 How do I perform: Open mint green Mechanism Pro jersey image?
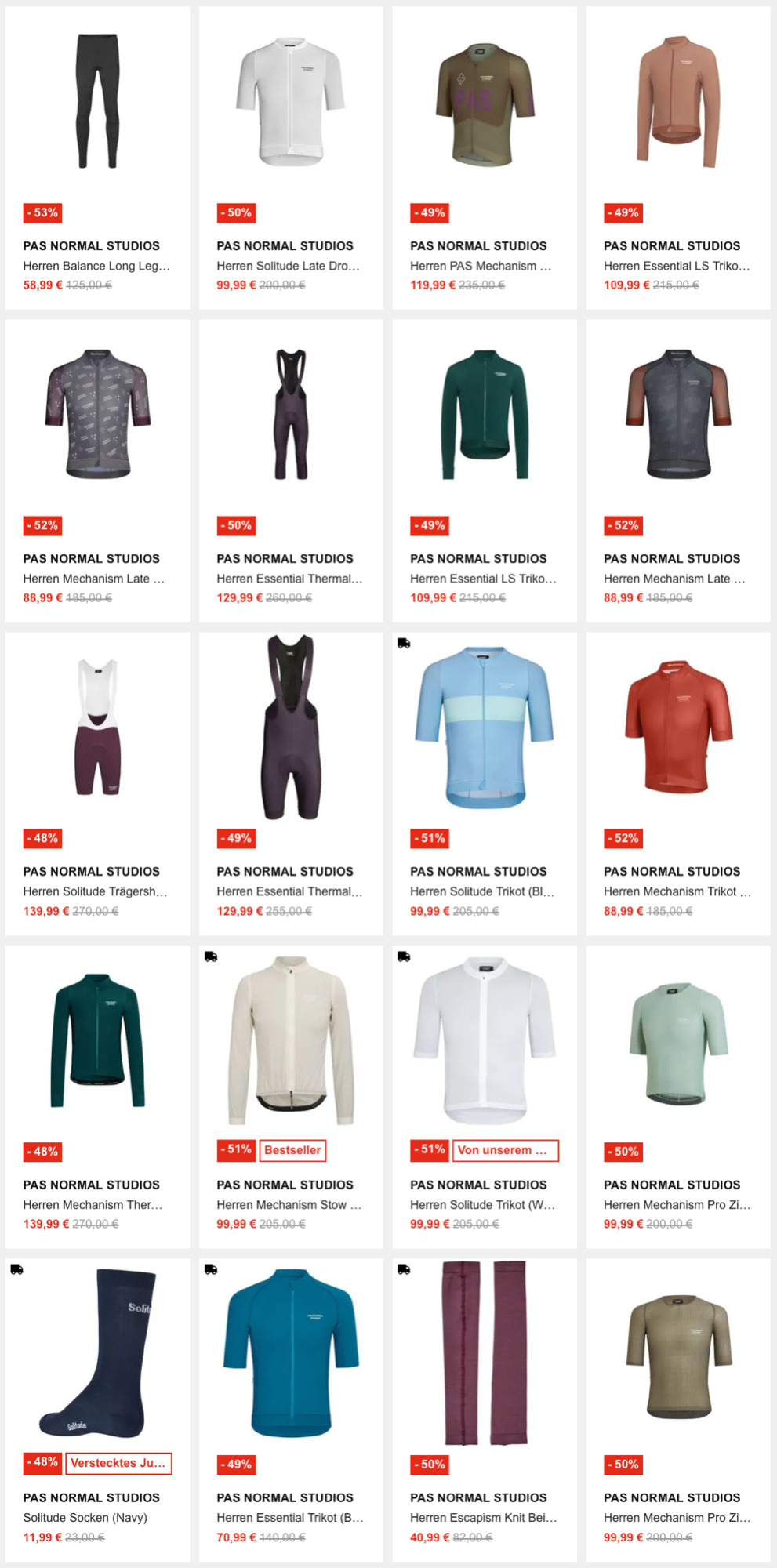678,1044
